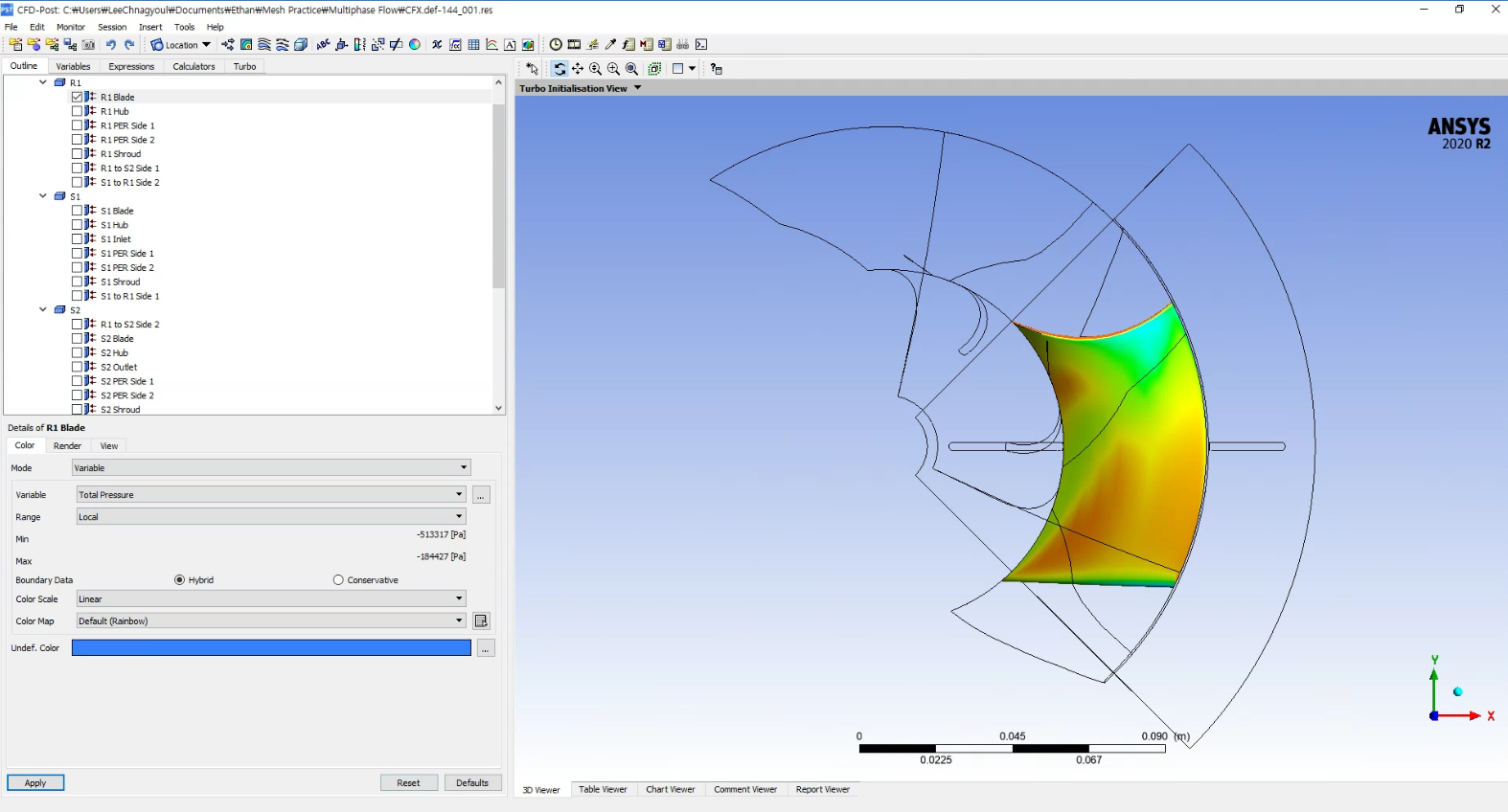Insert a Color Map (rainbow sphere icon)

point(415,45)
